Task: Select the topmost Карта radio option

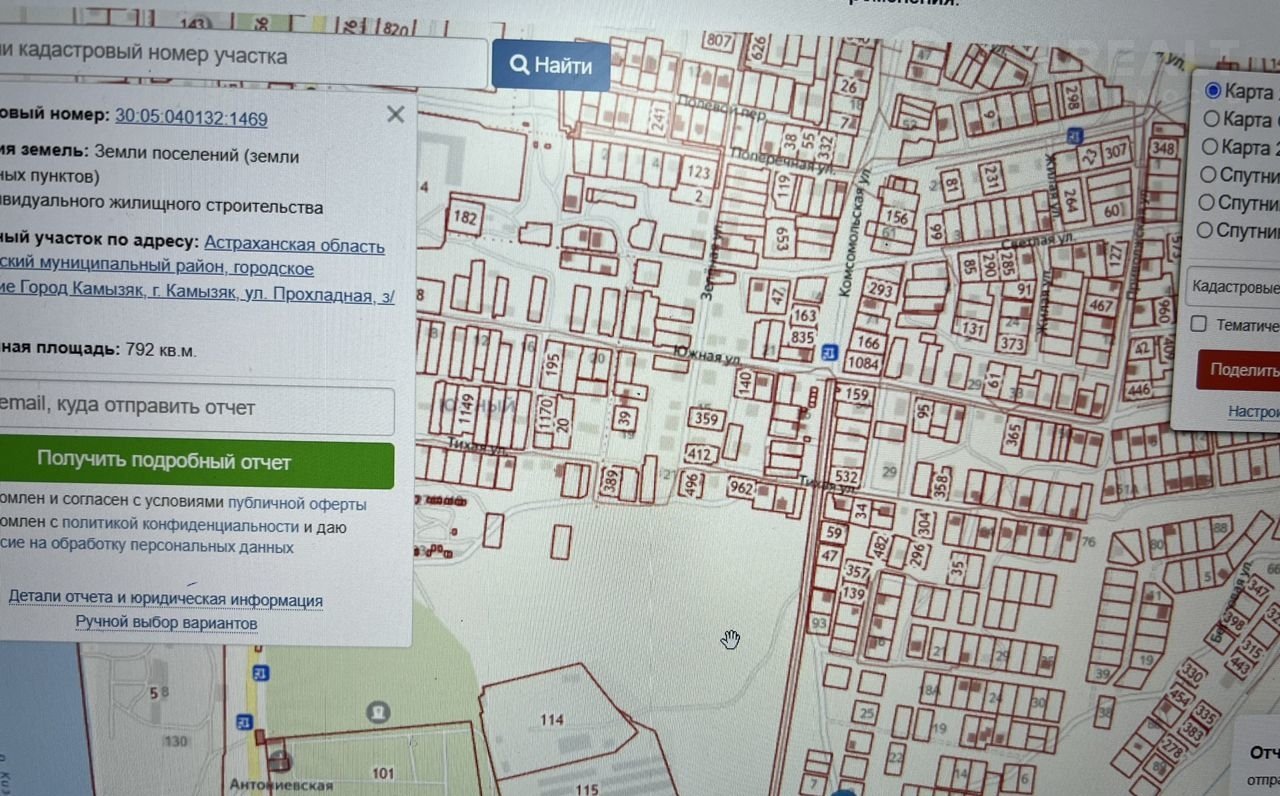Action: pyautogui.click(x=1213, y=91)
